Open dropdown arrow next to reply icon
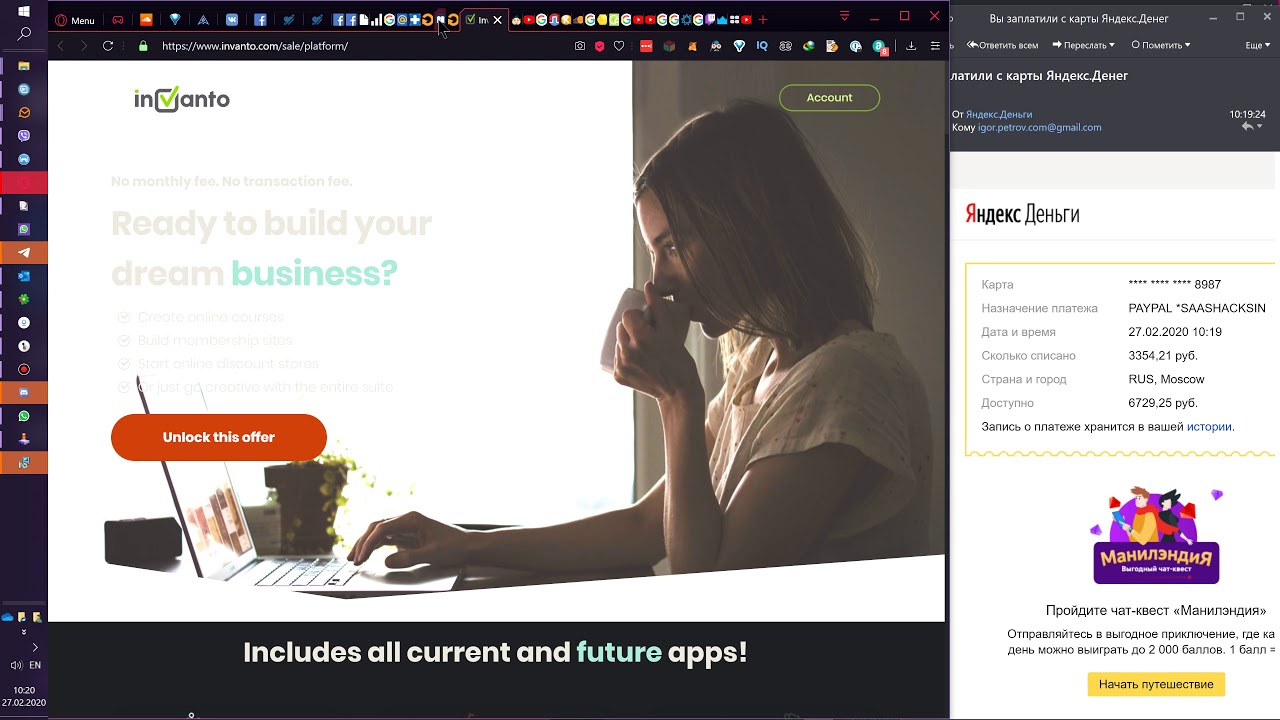Screen dimensions: 1280x720 [1261, 127]
